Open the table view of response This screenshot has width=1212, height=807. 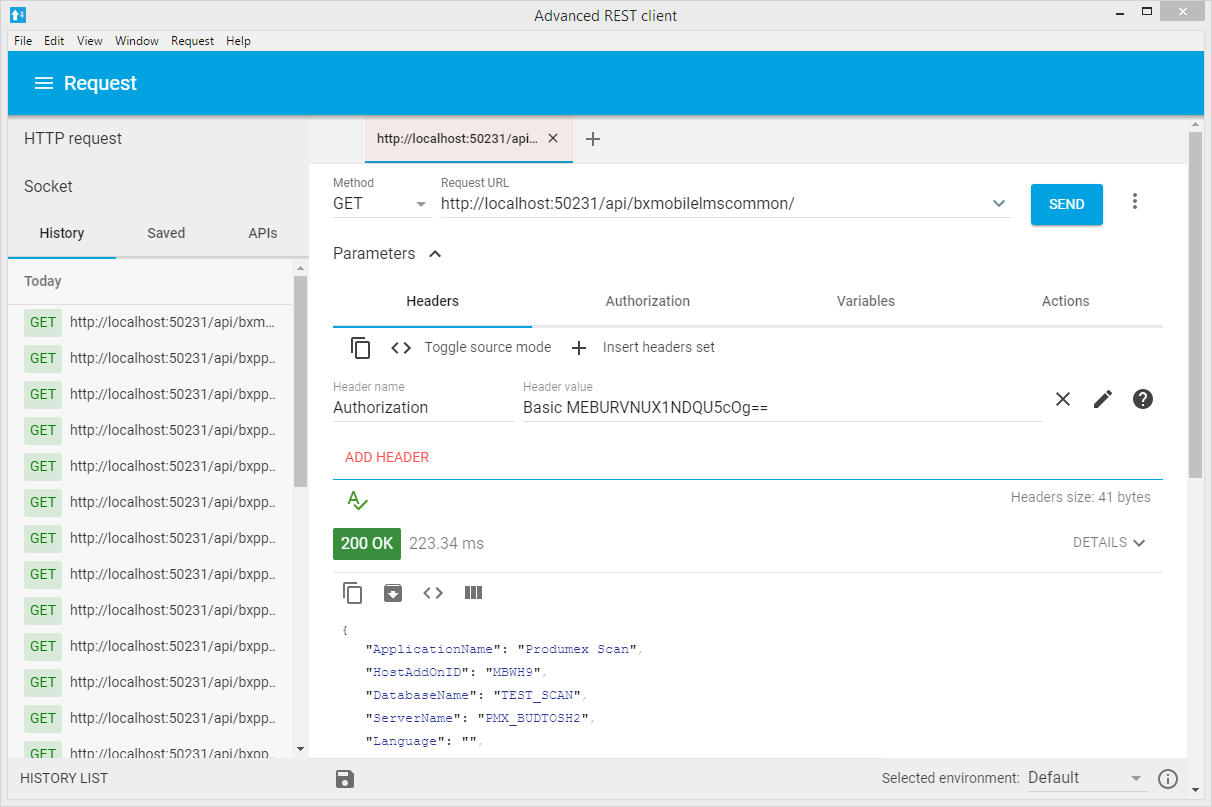(x=474, y=593)
